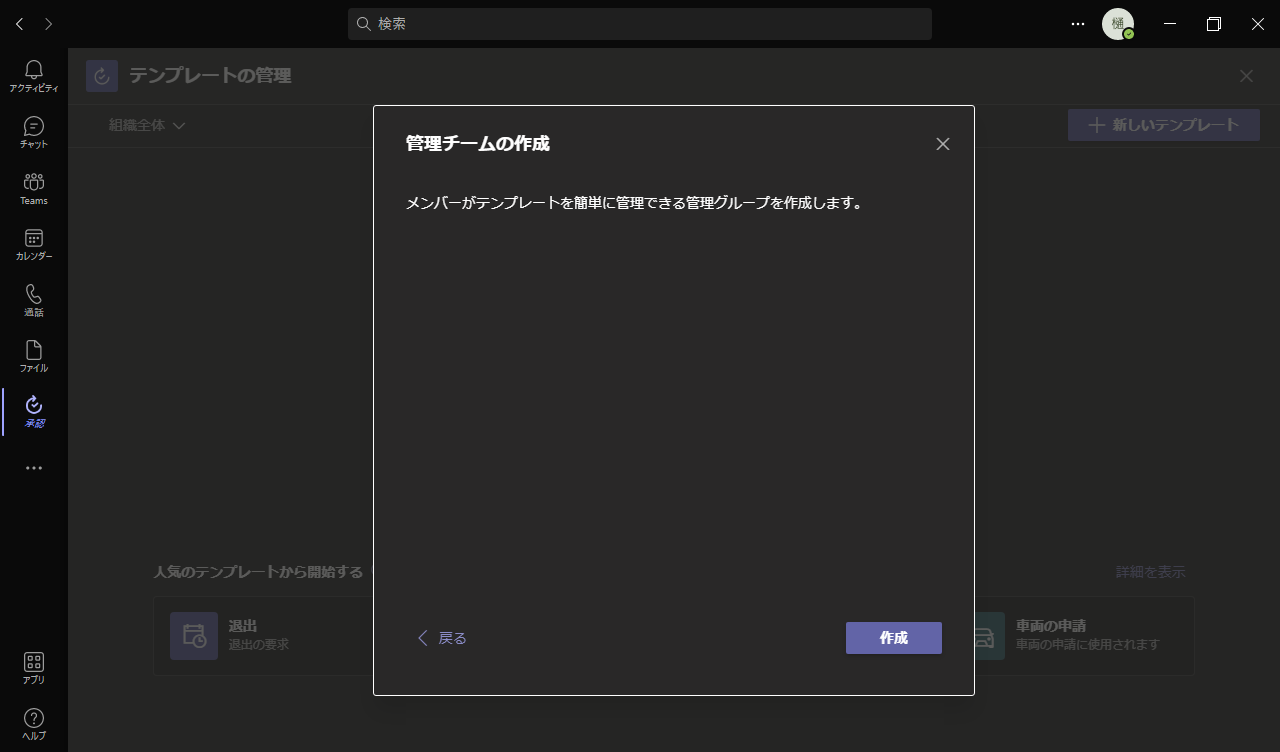Image resolution: width=1280 pixels, height=752 pixels.
Task: Select the 車両の申請 template card
Action: (x=1084, y=636)
